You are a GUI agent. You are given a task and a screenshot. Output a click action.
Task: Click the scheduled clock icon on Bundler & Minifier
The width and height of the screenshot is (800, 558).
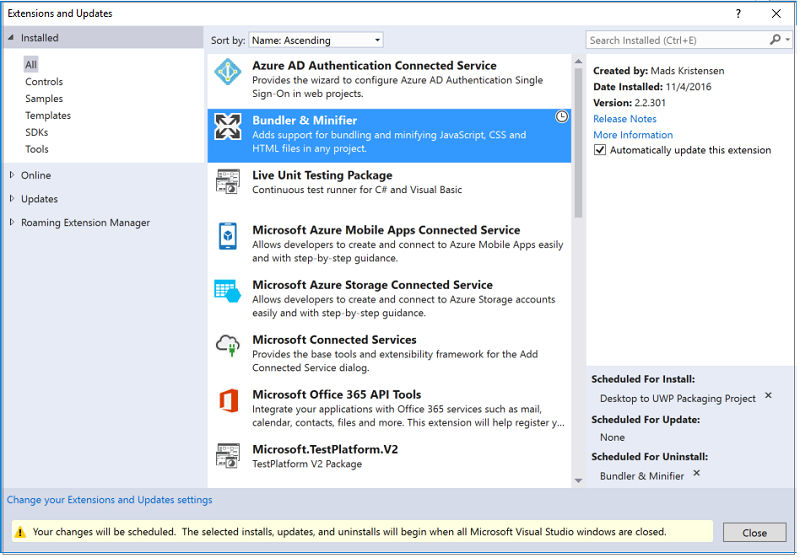coord(561,117)
